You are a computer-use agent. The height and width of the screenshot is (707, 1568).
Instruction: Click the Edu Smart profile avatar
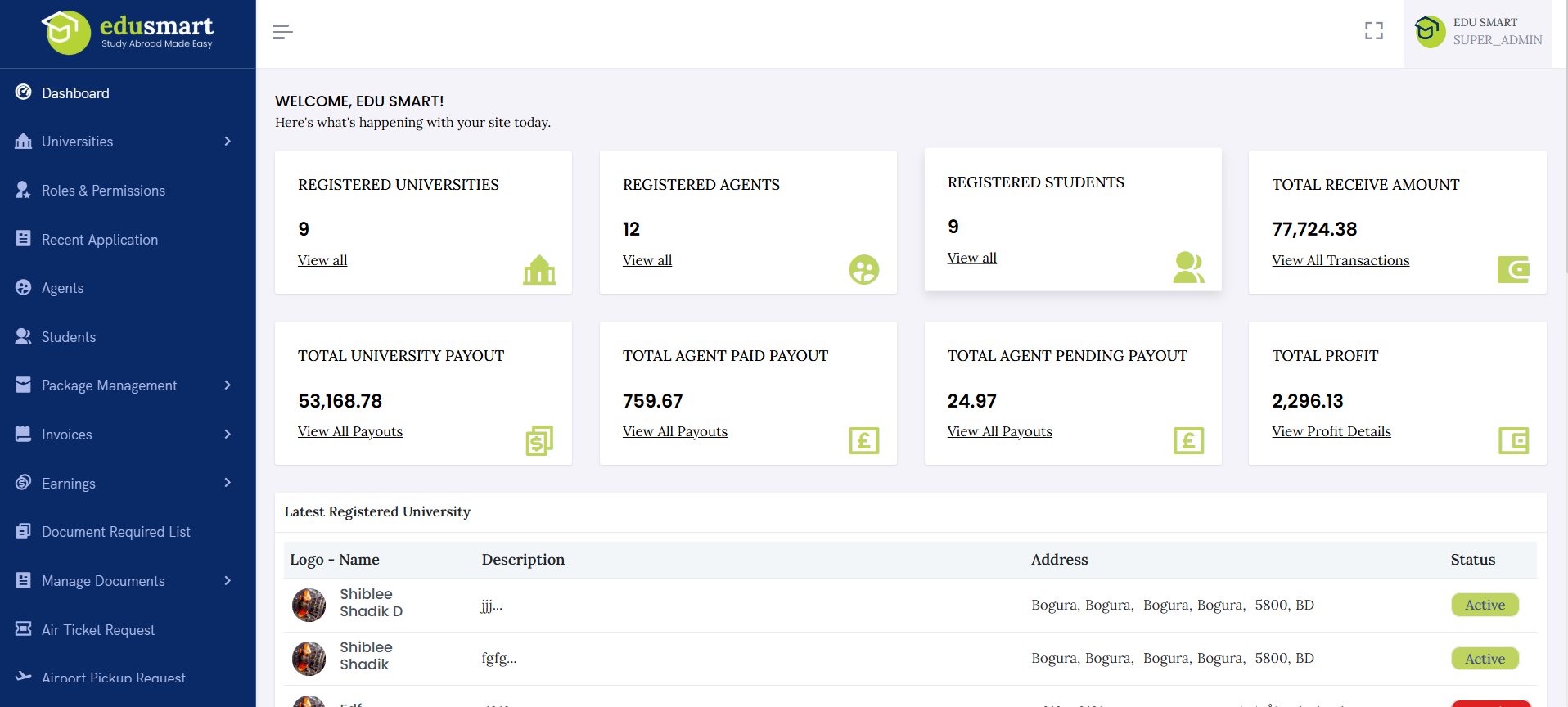pyautogui.click(x=1430, y=32)
